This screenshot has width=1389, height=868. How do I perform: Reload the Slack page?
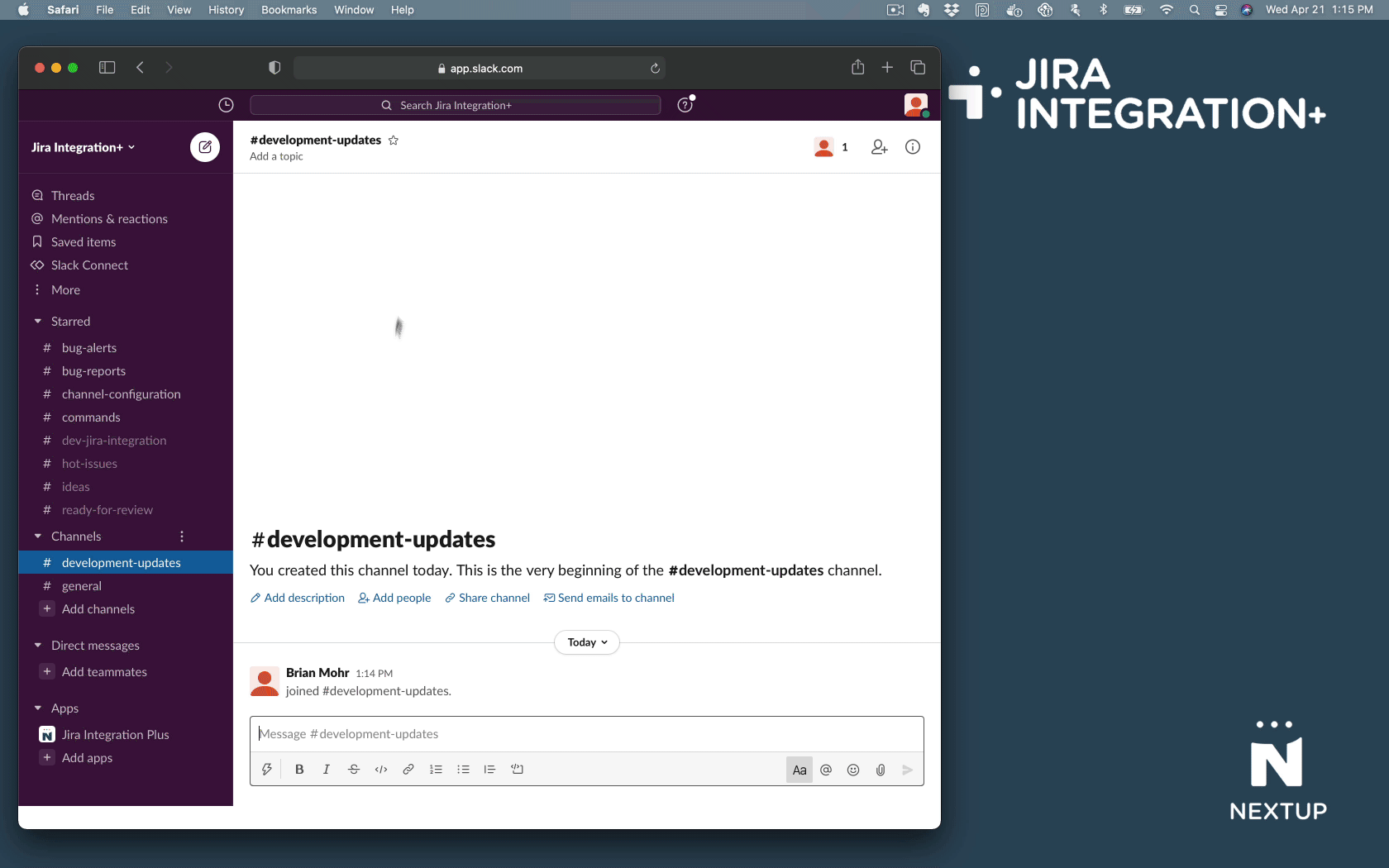click(655, 69)
